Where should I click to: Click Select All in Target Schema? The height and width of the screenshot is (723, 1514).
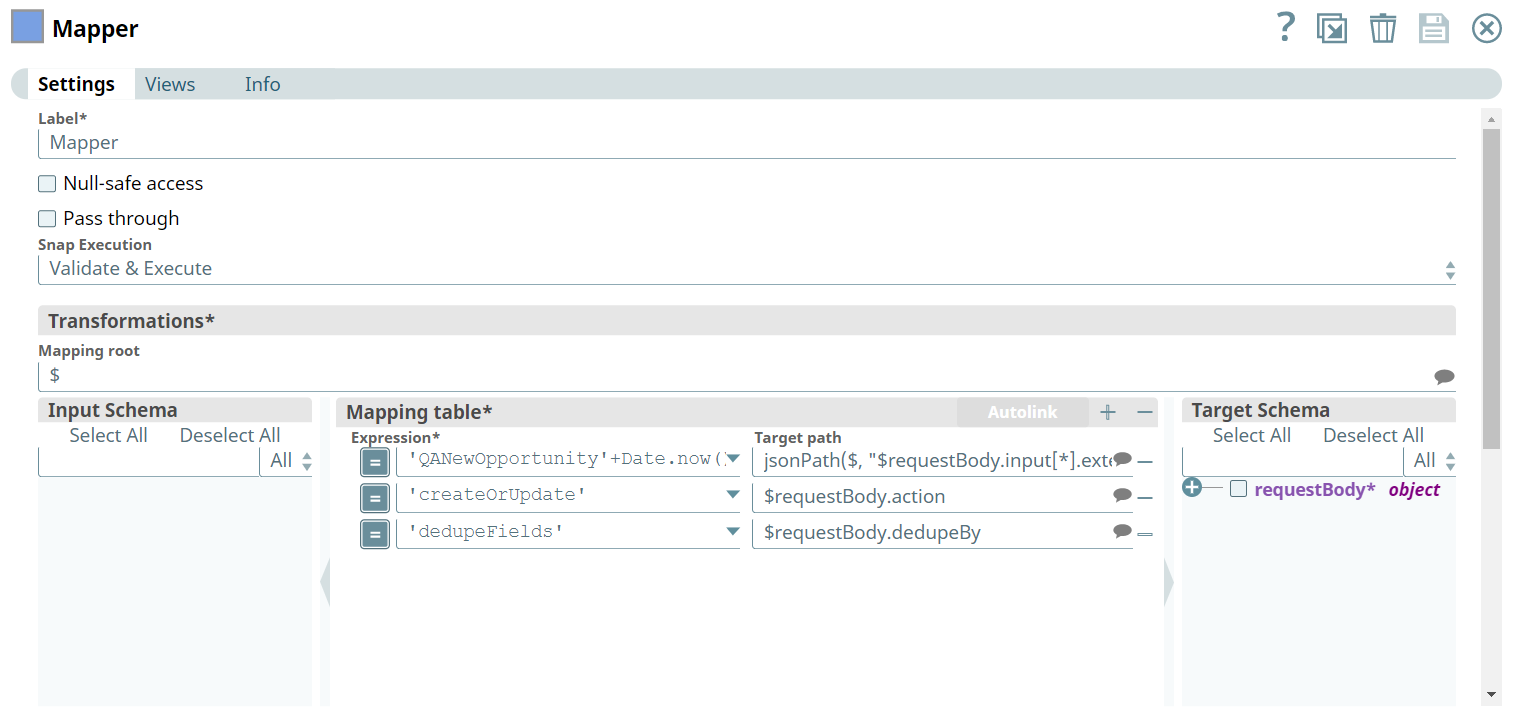[1252, 436]
